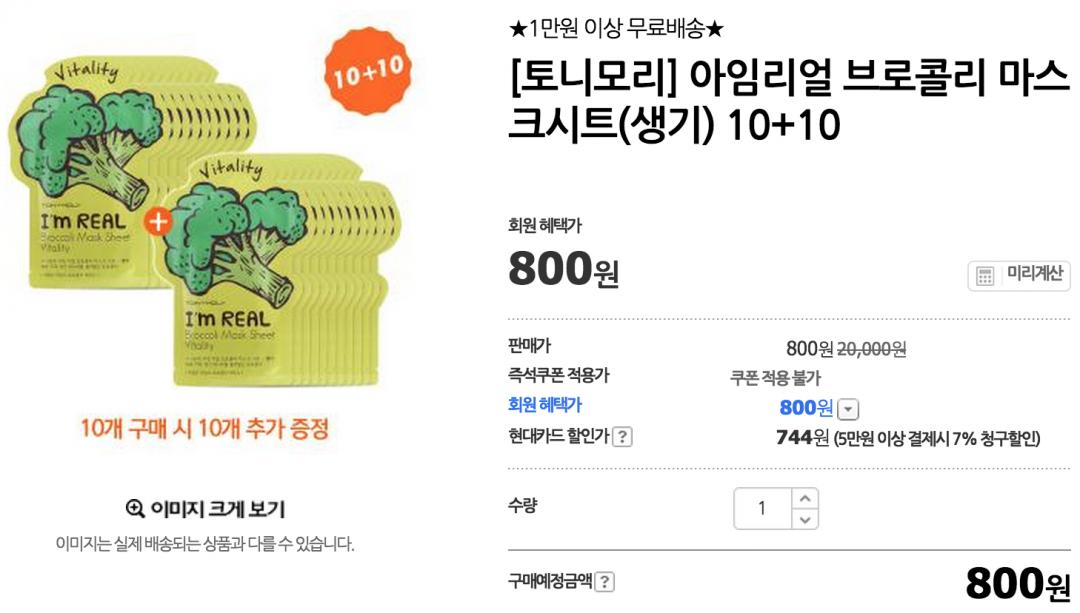Click the question mark beside 현대카드 할인가

click(x=622, y=437)
